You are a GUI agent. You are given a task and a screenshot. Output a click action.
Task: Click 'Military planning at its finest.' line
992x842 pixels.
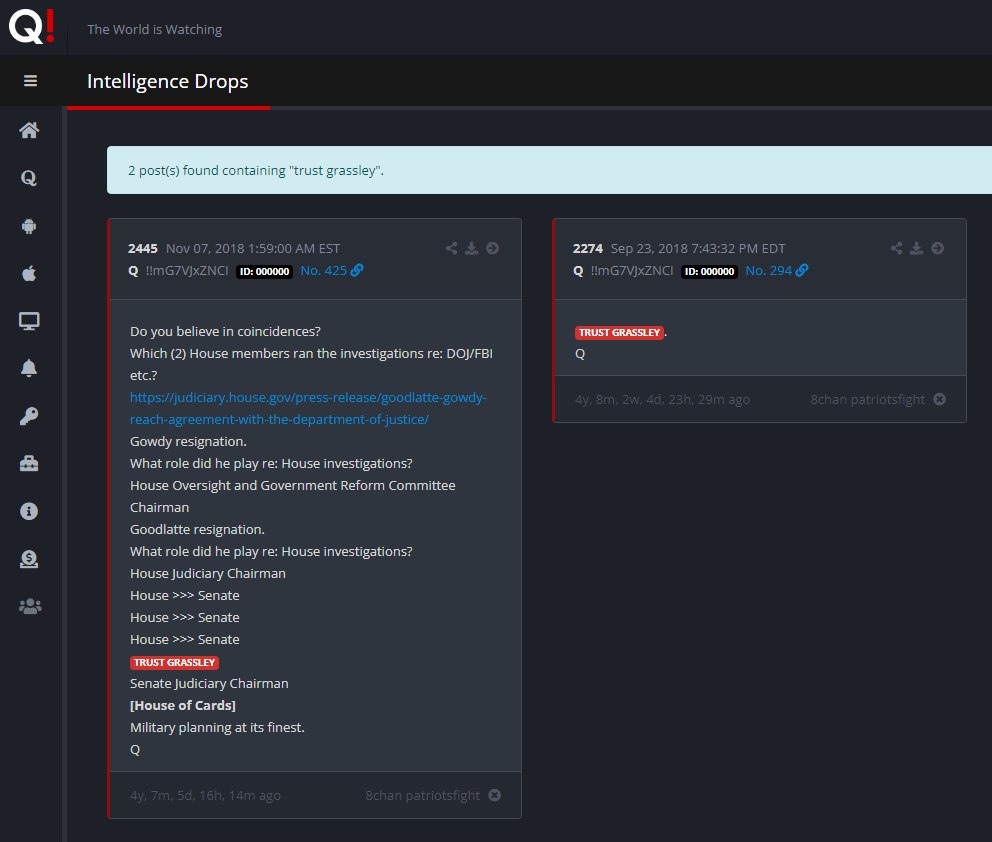tap(217, 727)
